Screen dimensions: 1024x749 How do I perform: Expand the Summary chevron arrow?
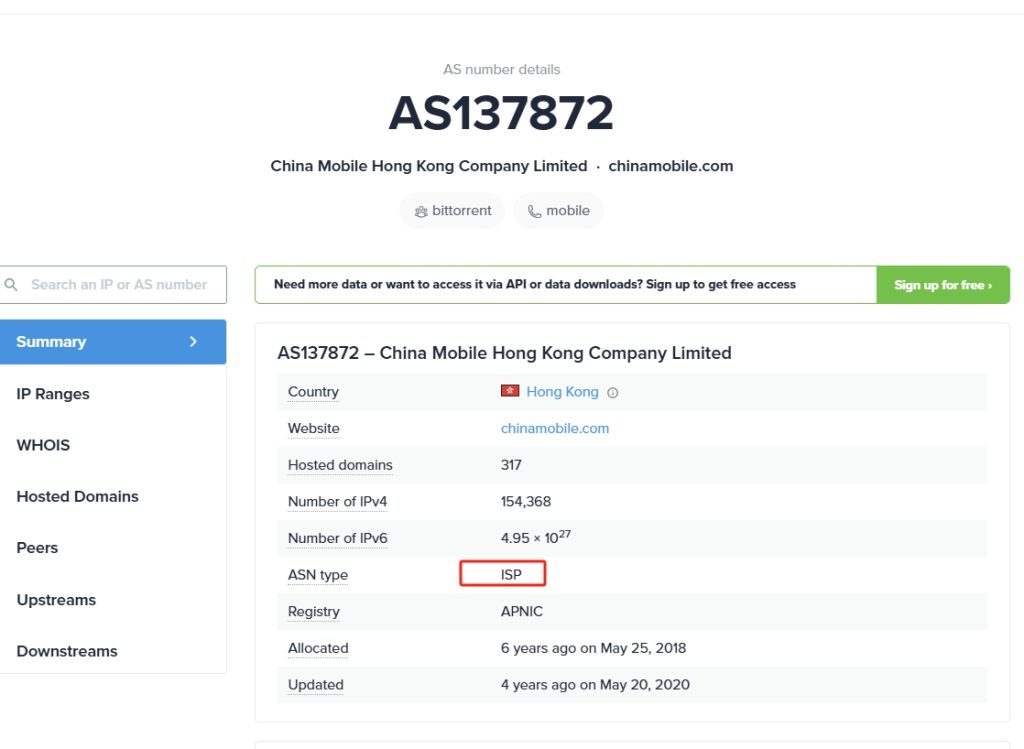click(x=193, y=342)
